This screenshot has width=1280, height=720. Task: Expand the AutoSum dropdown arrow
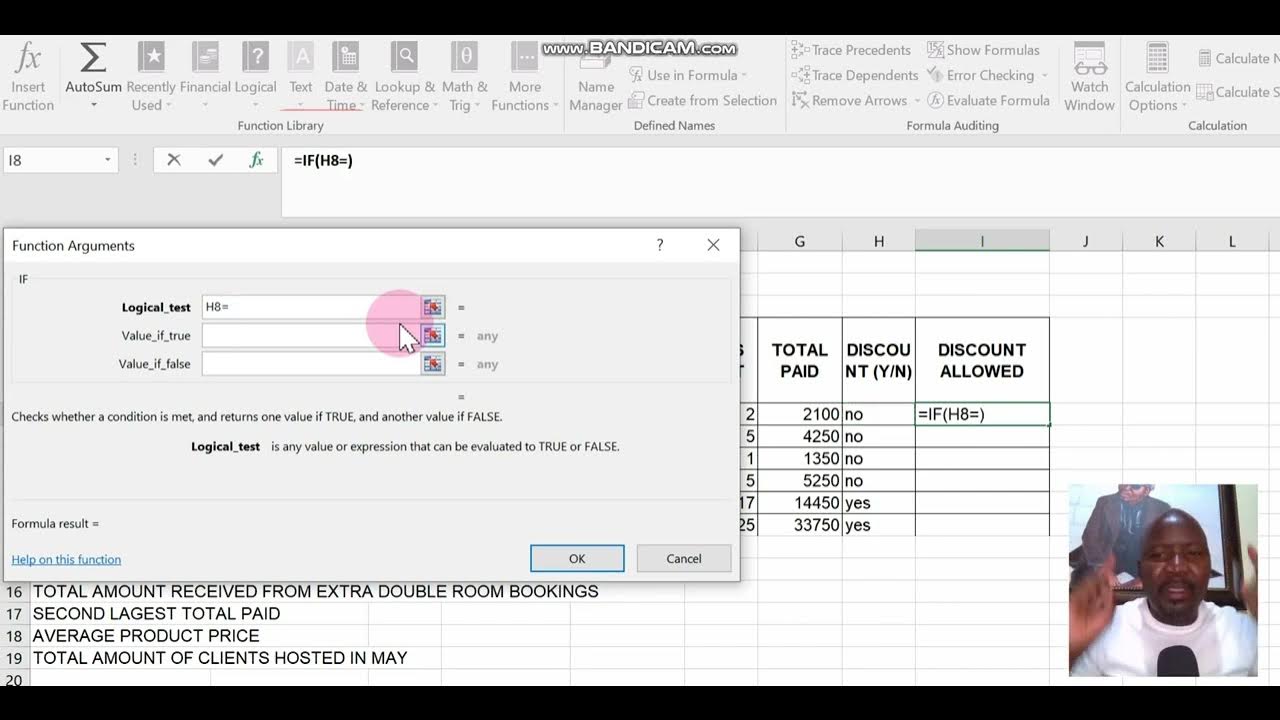click(x=93, y=105)
